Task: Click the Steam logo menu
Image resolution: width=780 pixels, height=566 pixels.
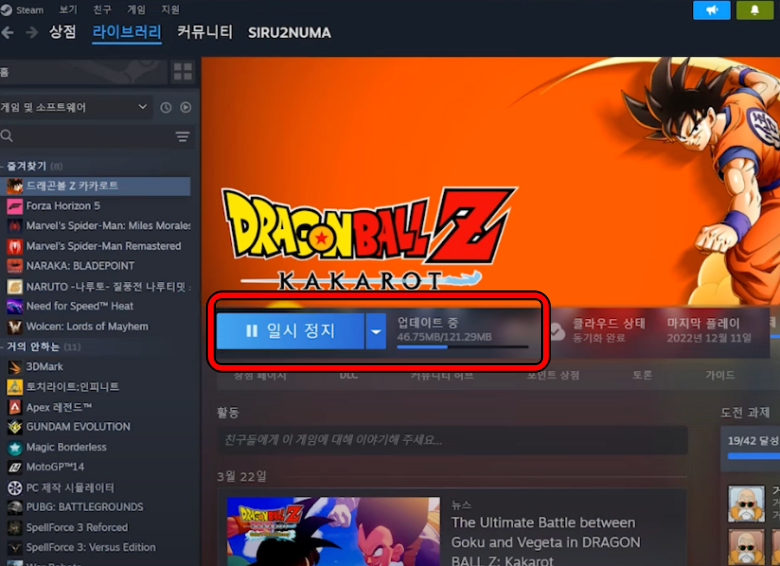Action: click(22, 9)
